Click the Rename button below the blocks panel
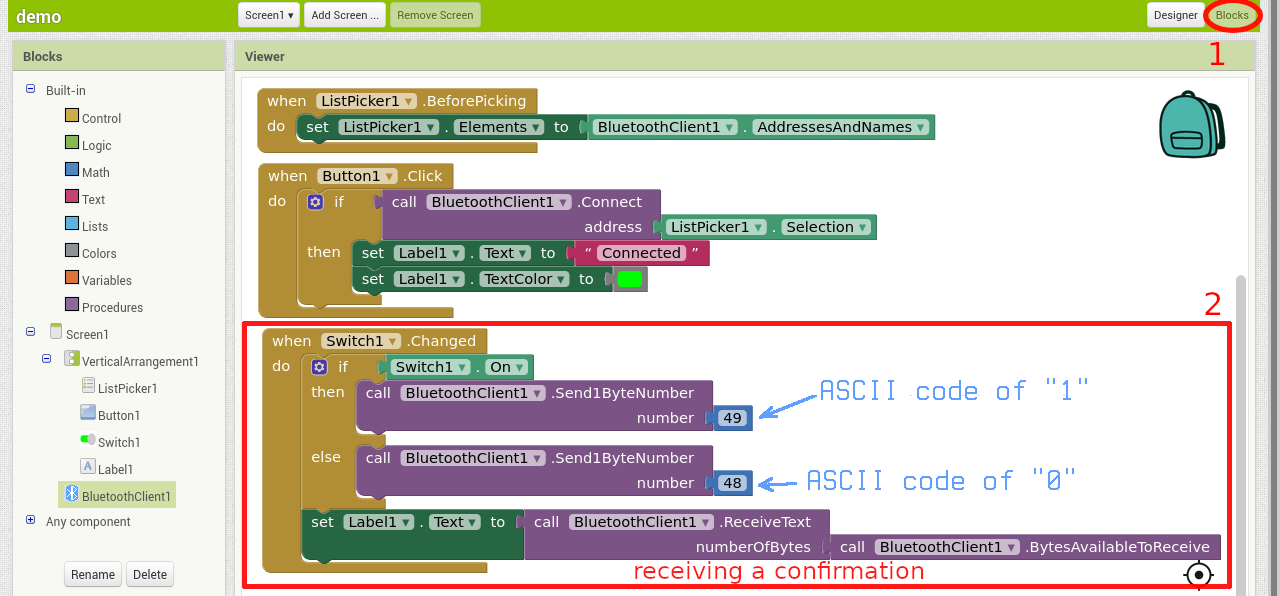Screen dimensions: 1280x596 [x=92, y=574]
